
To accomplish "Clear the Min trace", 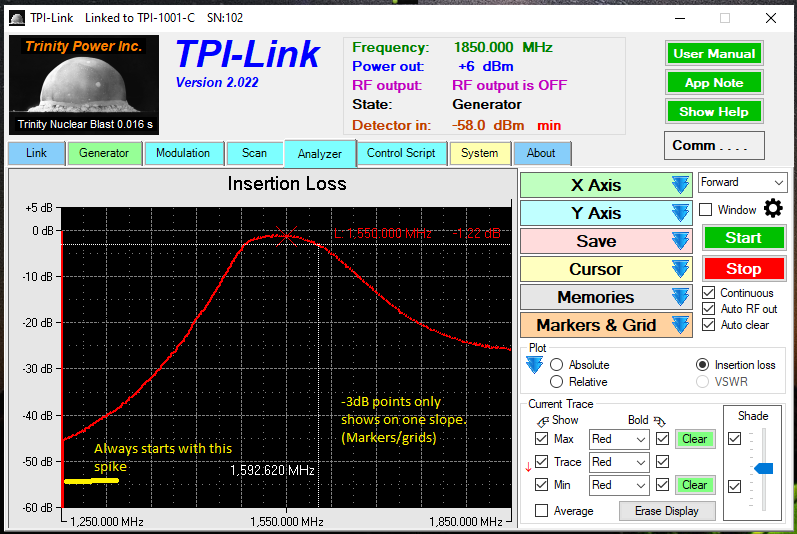I will click(695, 485).
